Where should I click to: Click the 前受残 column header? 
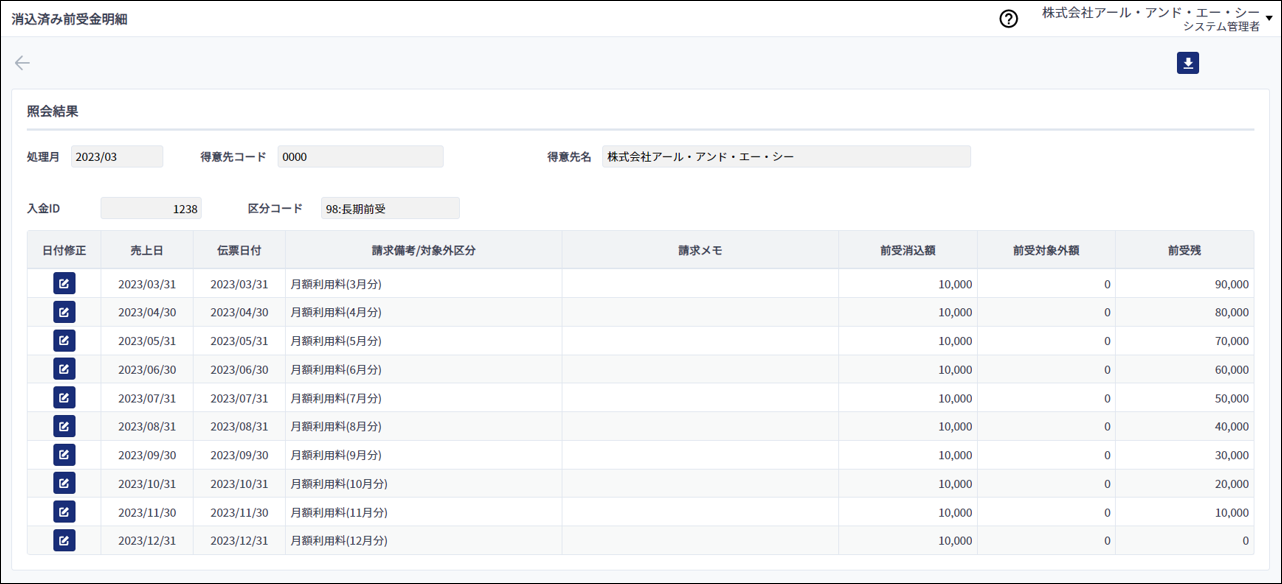pos(1184,250)
